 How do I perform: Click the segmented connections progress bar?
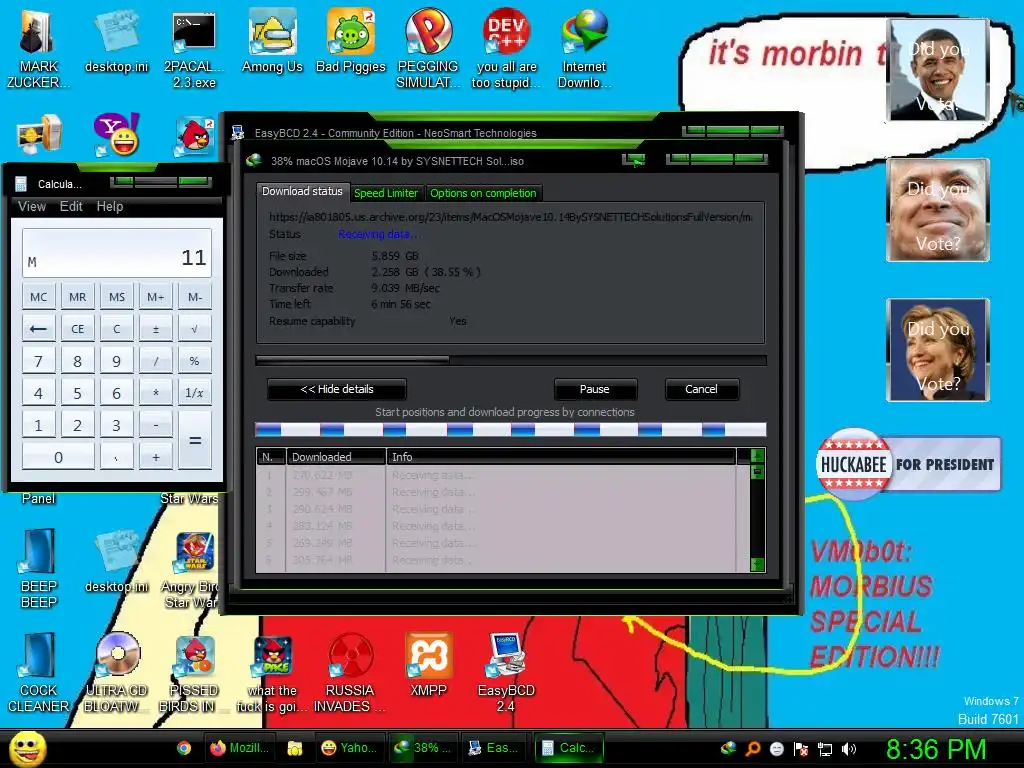(x=511, y=429)
